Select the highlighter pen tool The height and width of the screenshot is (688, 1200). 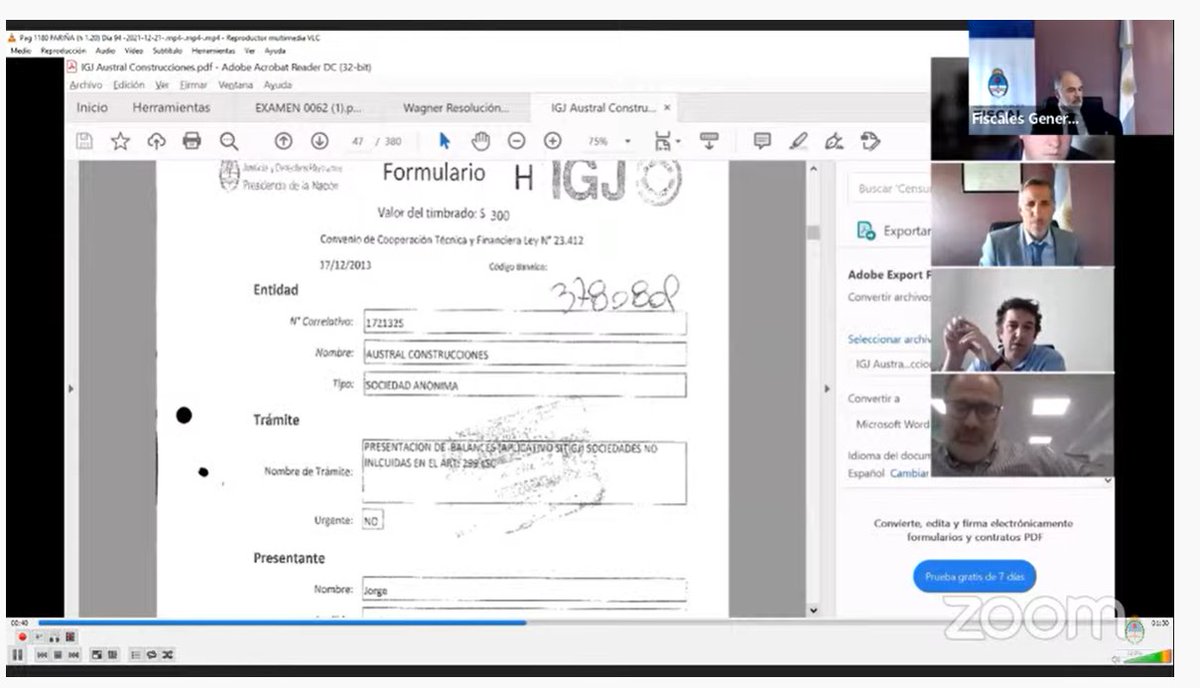tap(798, 141)
